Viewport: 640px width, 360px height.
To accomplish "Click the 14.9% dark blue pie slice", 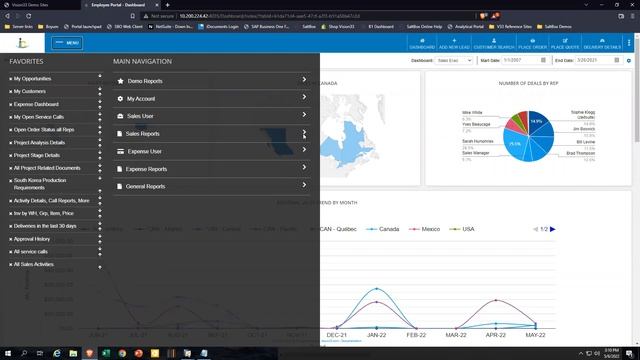I will pyautogui.click(x=537, y=121).
